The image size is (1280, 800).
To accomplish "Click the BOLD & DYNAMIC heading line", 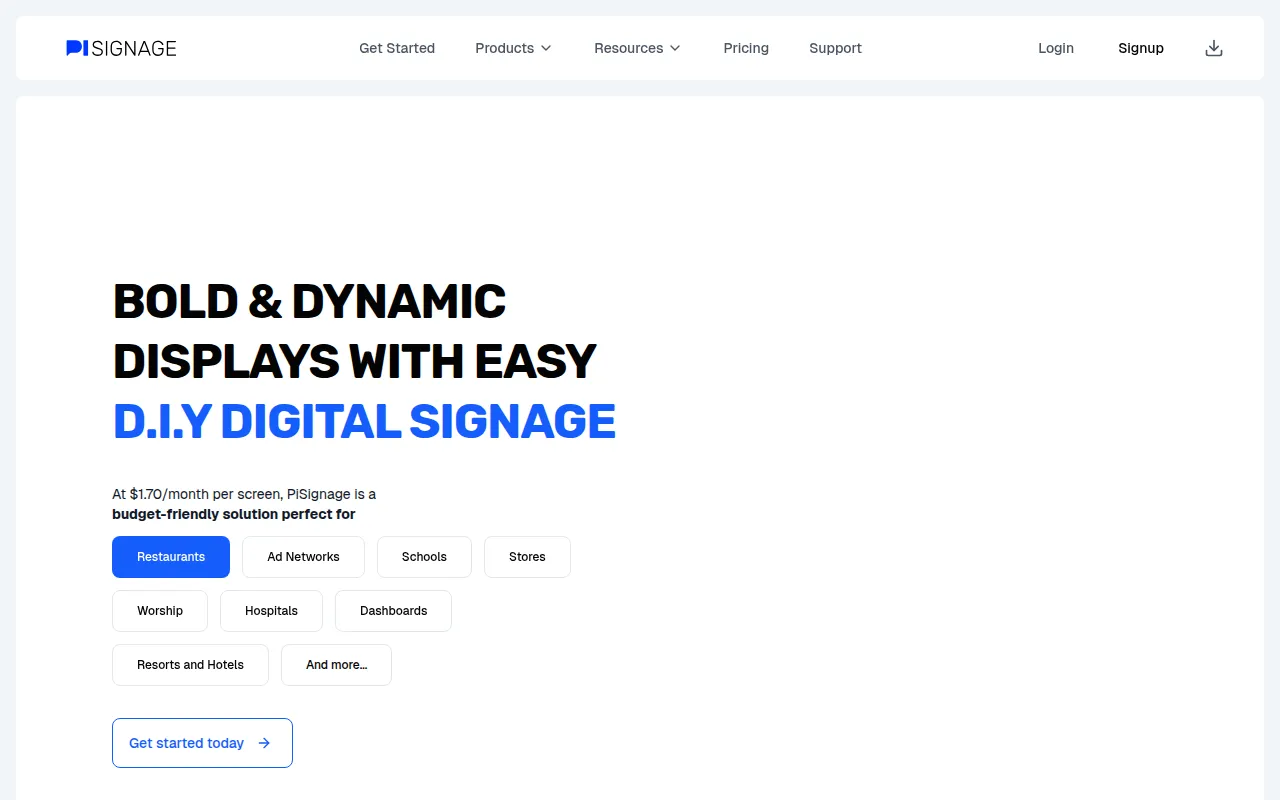I will tap(309, 301).
